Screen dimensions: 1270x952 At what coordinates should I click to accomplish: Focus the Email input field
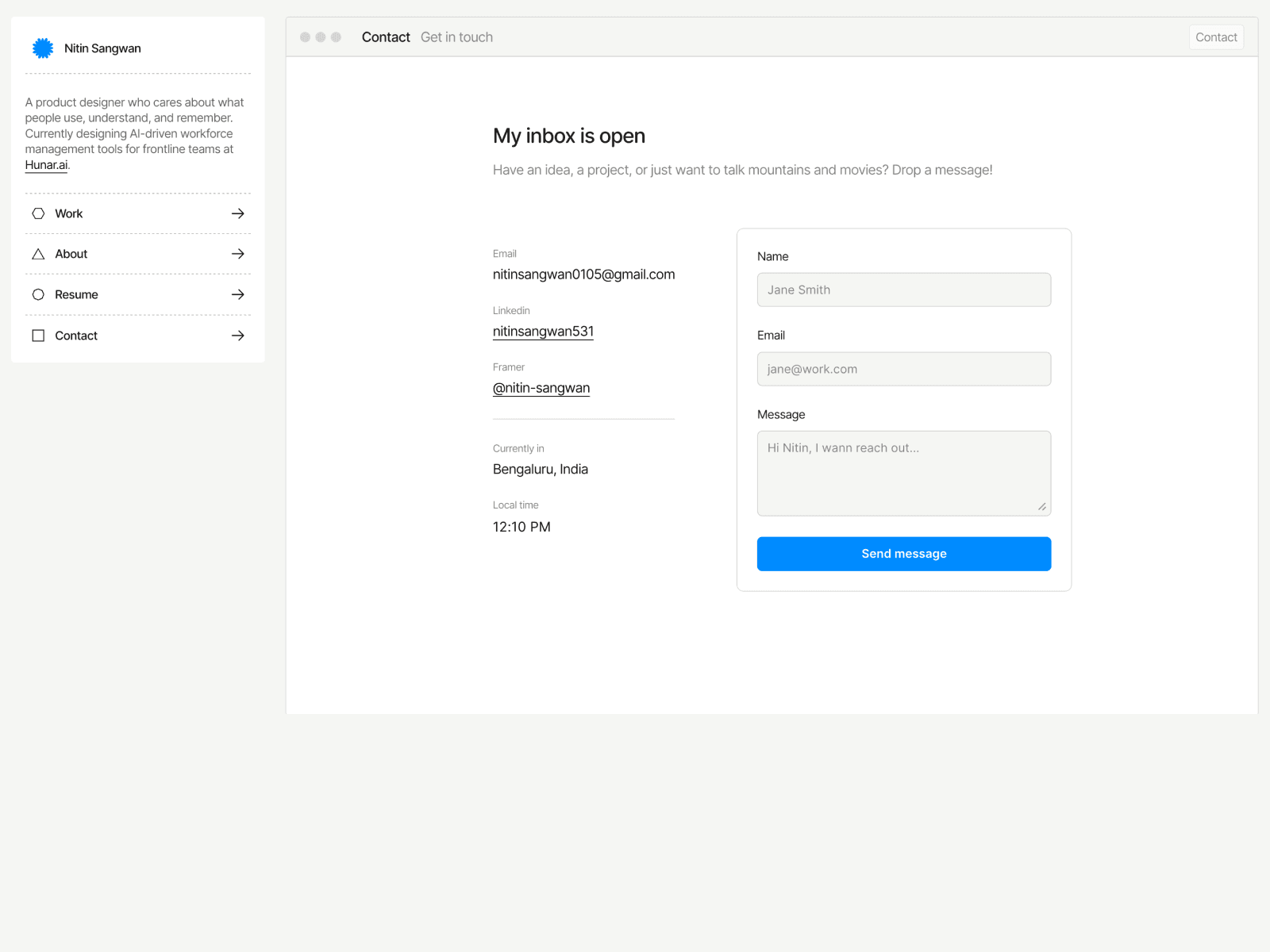(904, 369)
